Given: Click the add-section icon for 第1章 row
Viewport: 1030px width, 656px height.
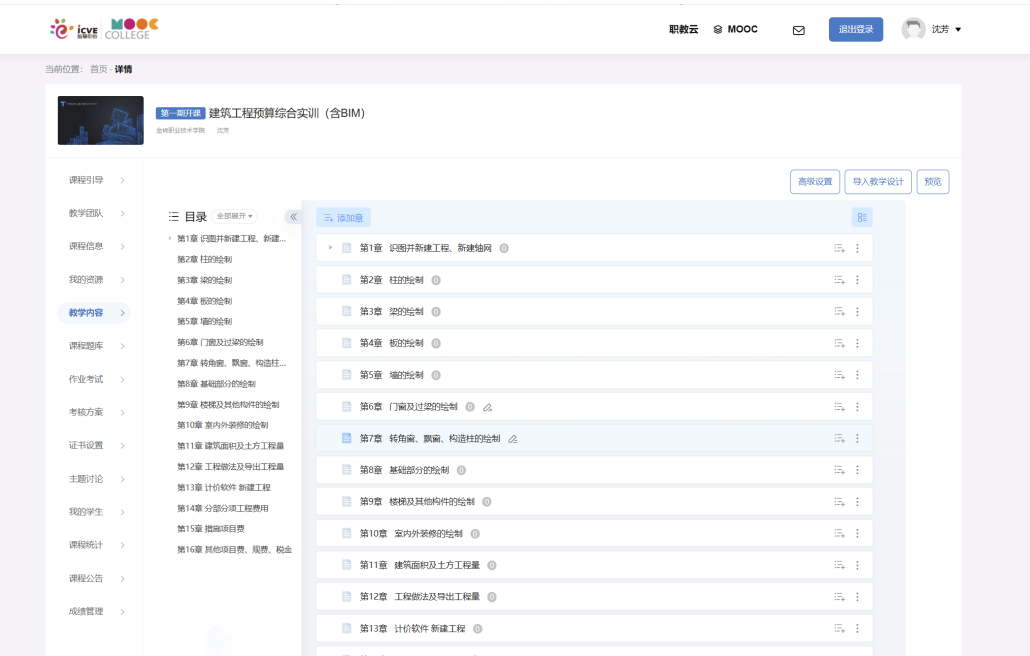Looking at the screenshot, I should (x=840, y=248).
